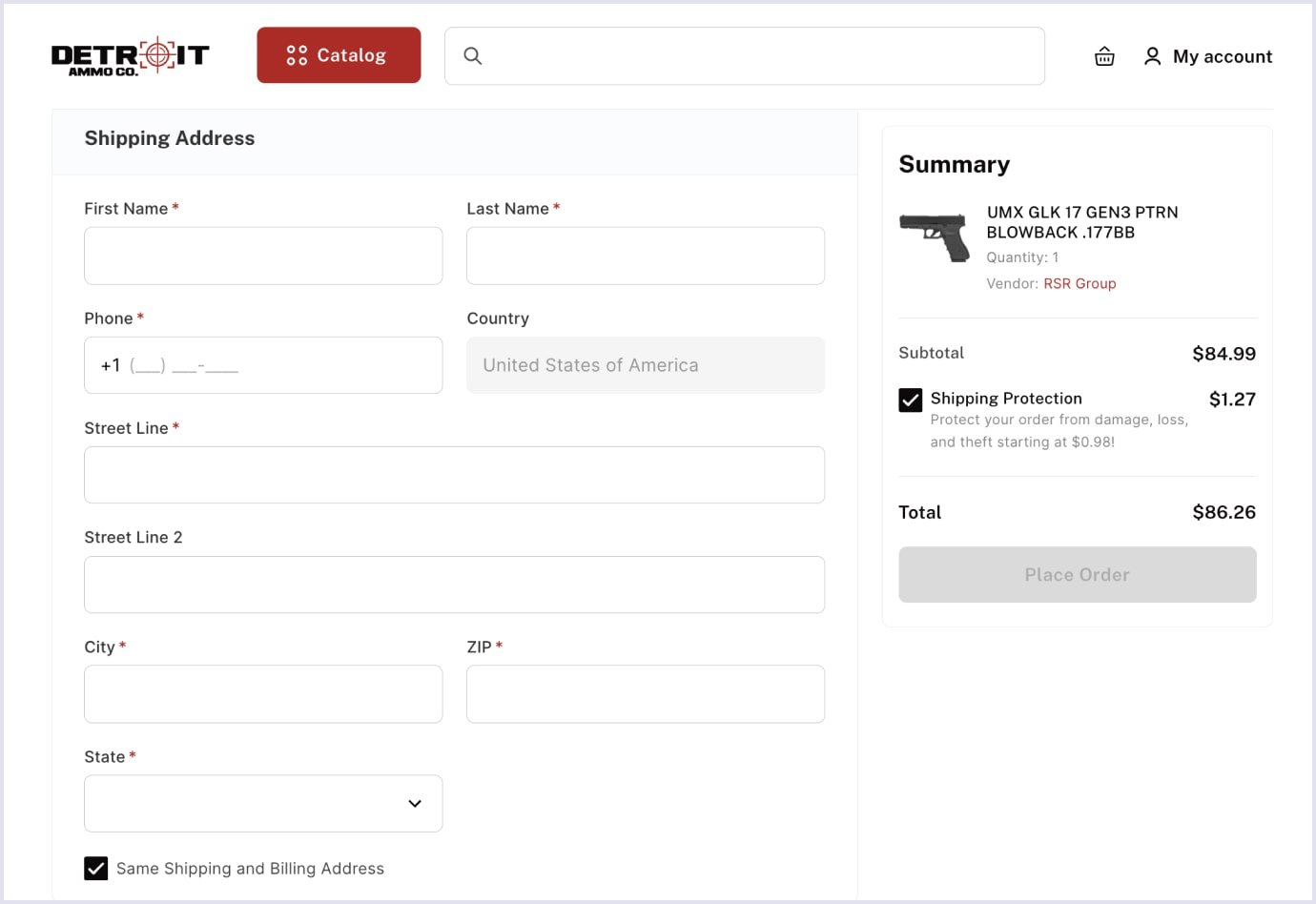
Task: Click product title UMX GLK 17 GEN3
Action: pos(1082,222)
